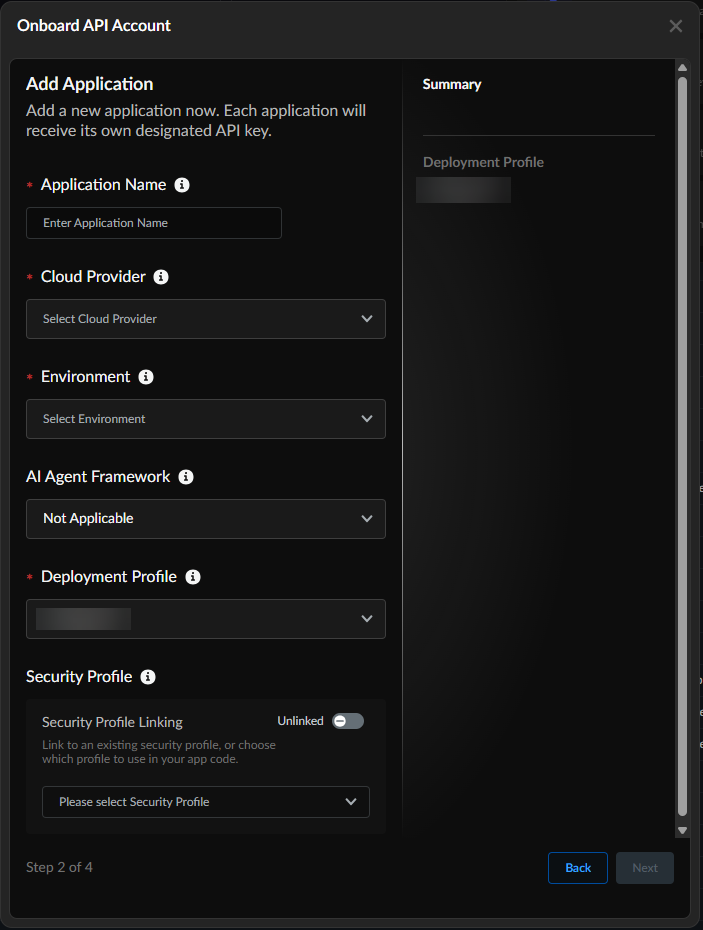Click the scrollbar down arrow
The height and width of the screenshot is (930, 703).
click(x=683, y=830)
